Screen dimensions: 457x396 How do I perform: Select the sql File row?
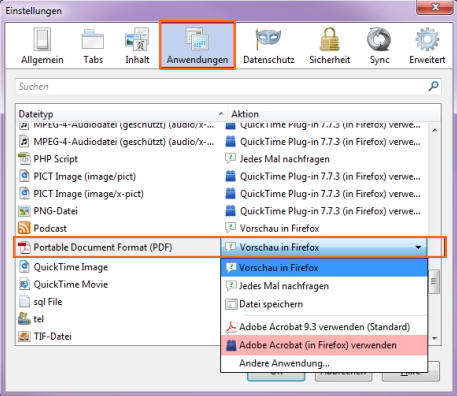pos(117,302)
